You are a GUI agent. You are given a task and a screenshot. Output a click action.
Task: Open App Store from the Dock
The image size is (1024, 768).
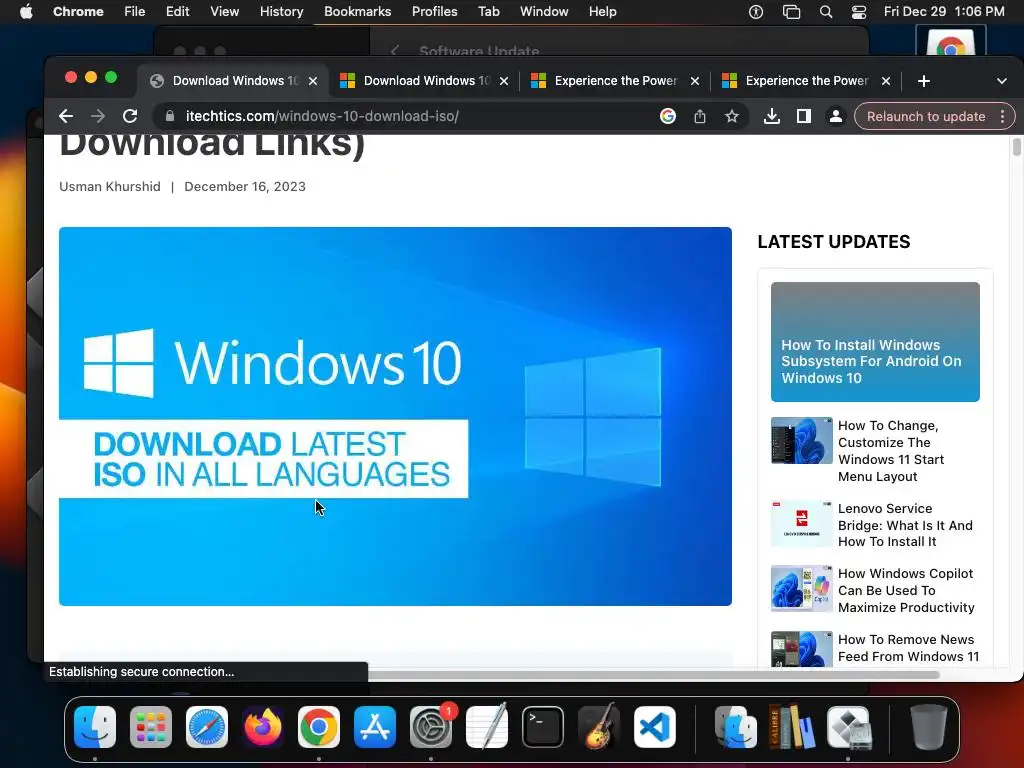pos(375,726)
